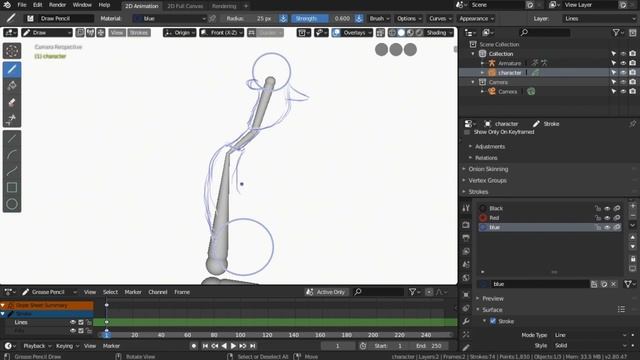The height and width of the screenshot is (360, 640).
Task: Toggle visibility of Lines layer in dope sheet
Action: click(x=73, y=322)
